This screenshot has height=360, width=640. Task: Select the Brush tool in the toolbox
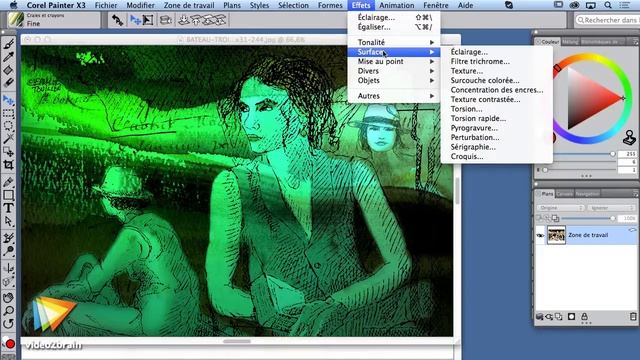pos(9,43)
